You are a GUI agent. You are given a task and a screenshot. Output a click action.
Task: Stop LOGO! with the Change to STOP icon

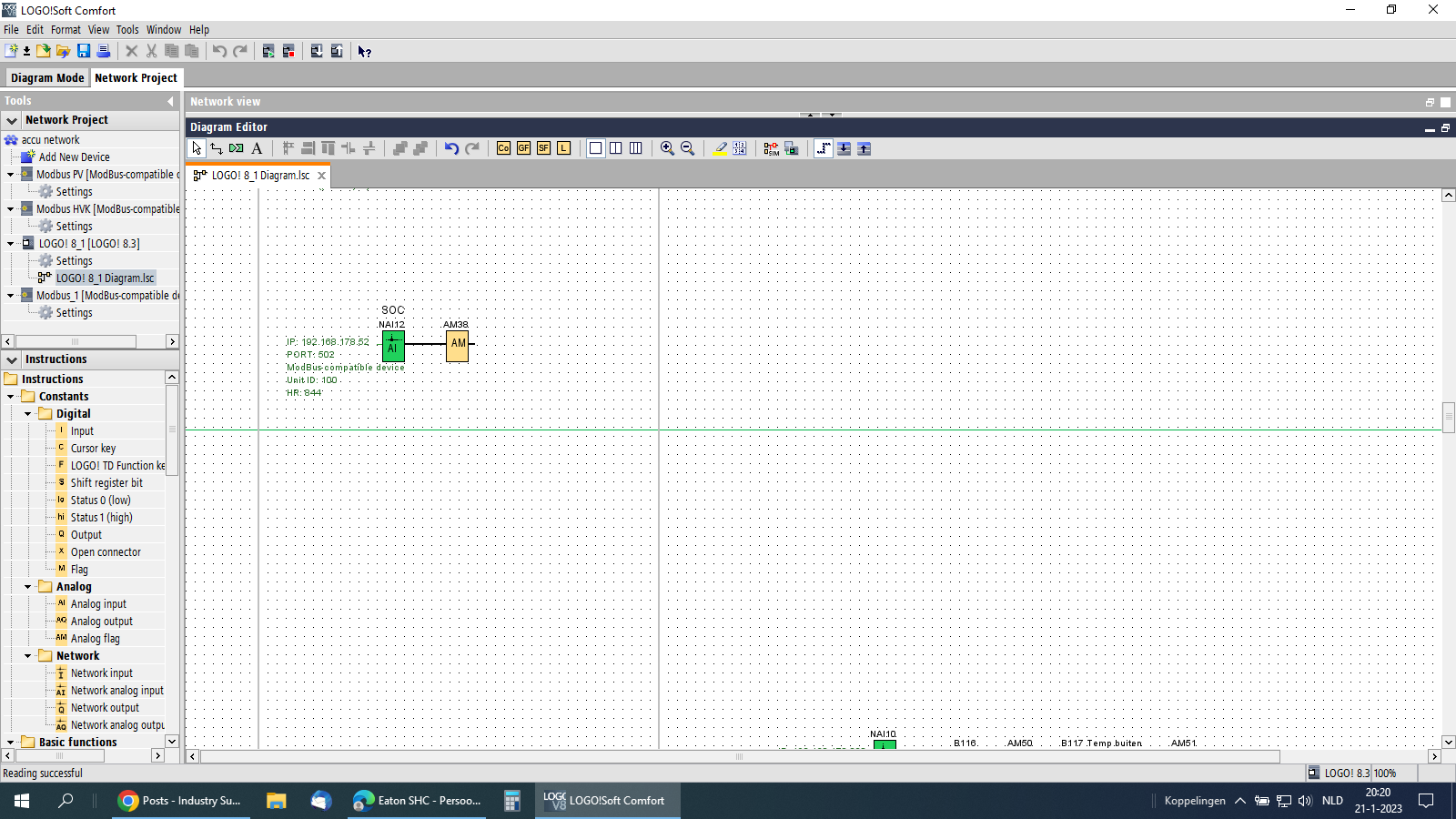point(288,51)
